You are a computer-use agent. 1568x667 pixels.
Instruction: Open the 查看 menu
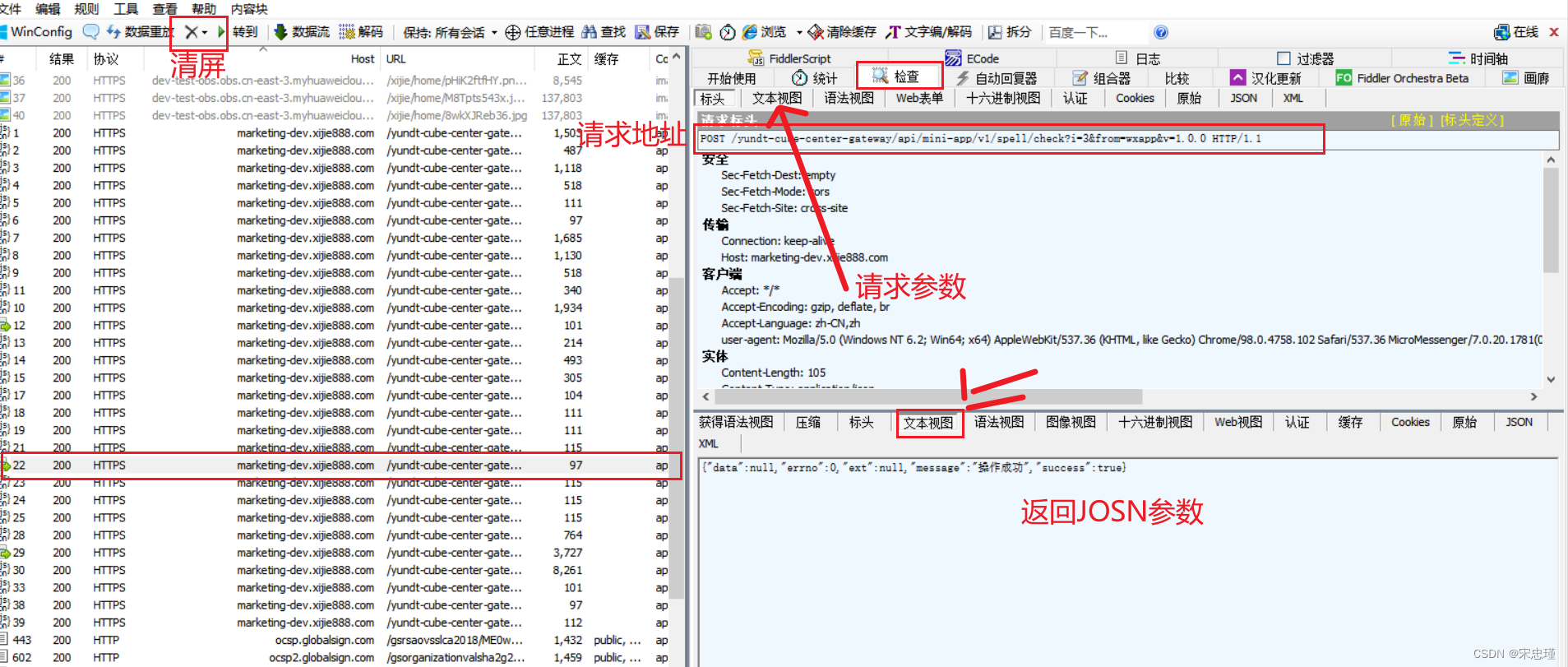pos(164,8)
